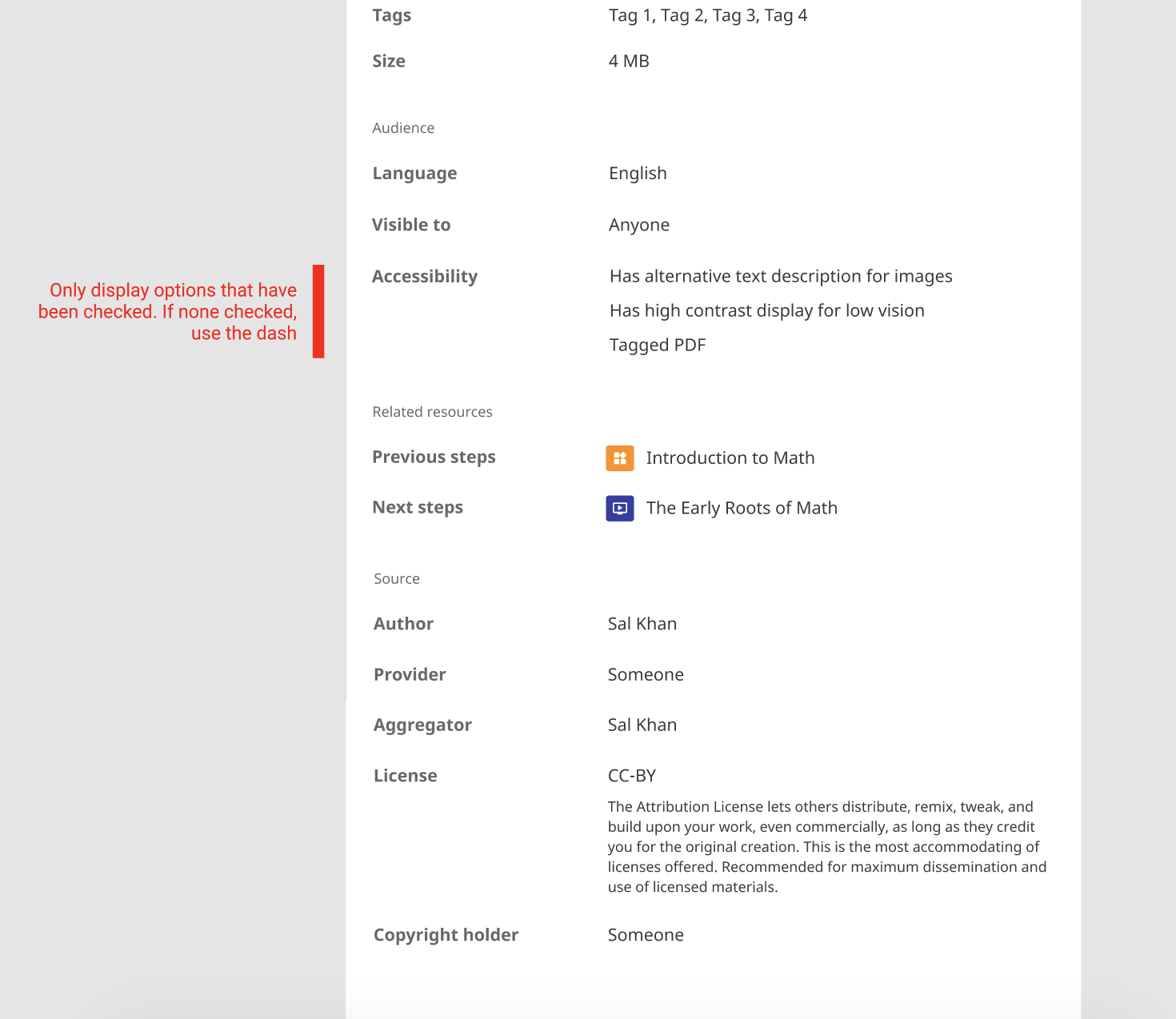Click the English language value
Viewport: 1176px width, 1019px height.
pos(638,174)
